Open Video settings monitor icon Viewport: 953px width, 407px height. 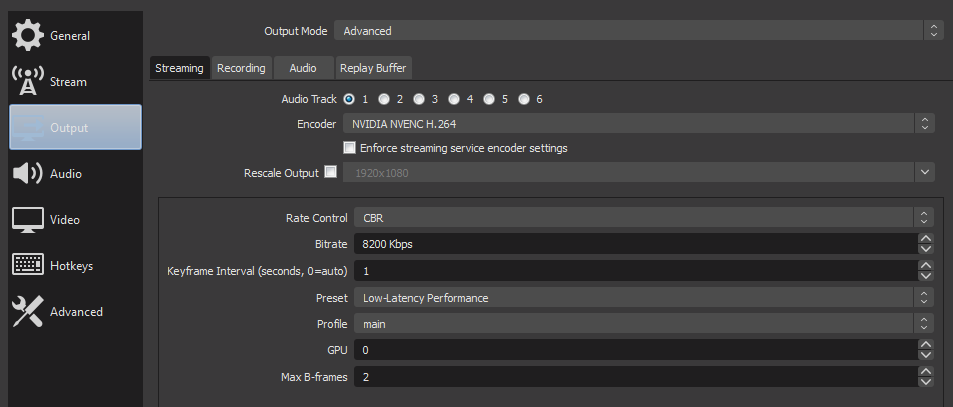[x=27, y=220]
